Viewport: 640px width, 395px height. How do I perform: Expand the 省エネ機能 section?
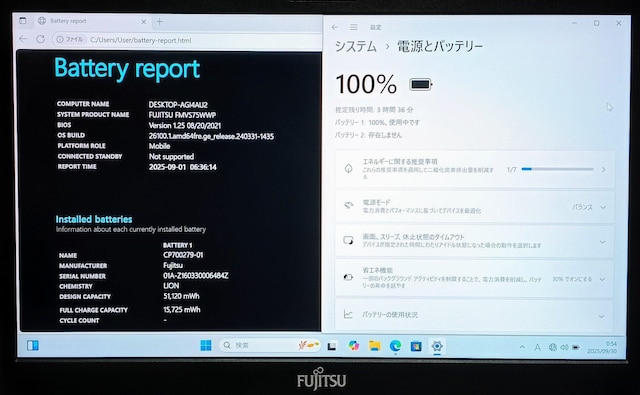tap(475, 279)
